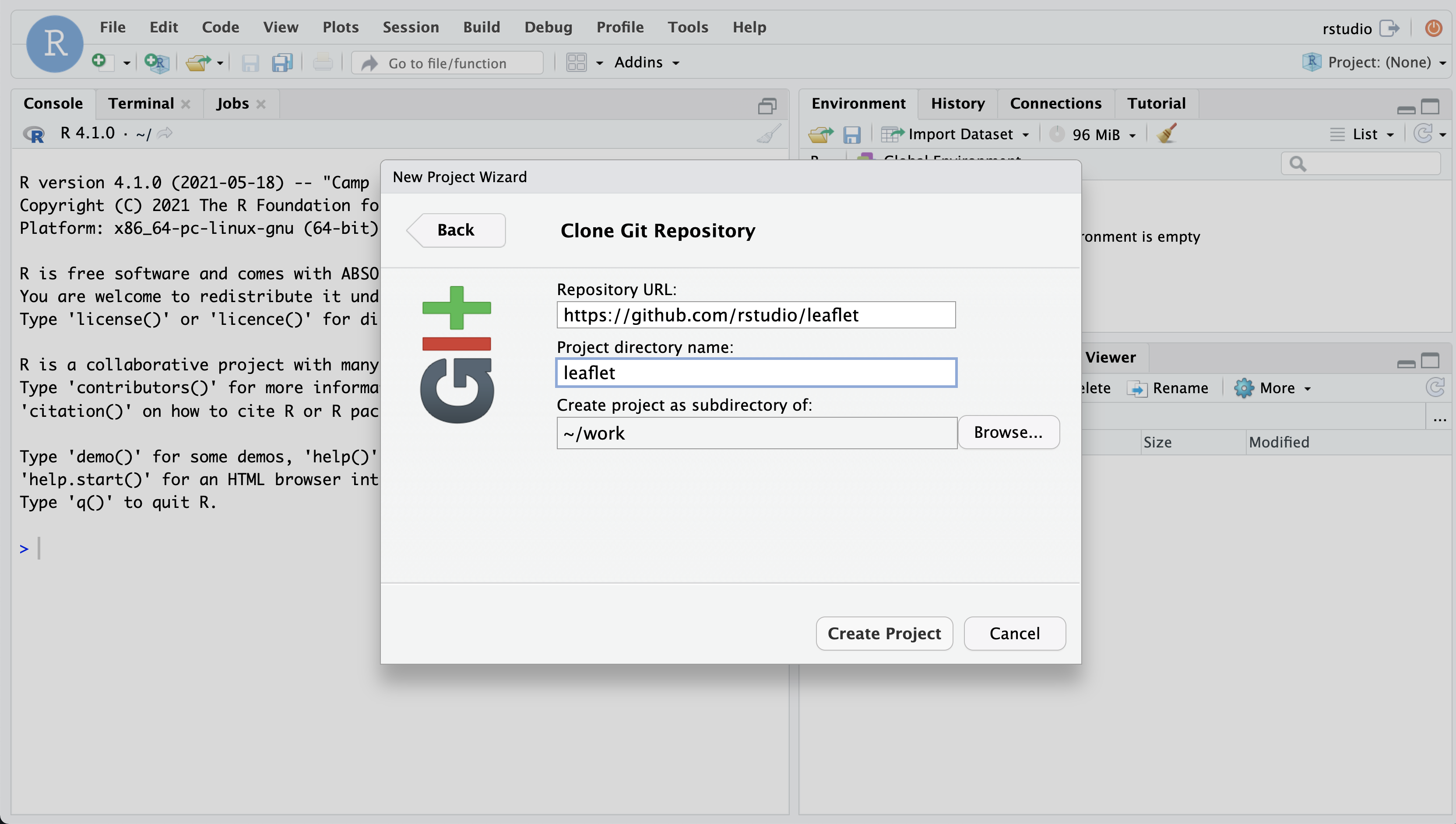The height and width of the screenshot is (824, 1456).
Task: Switch to the History tab
Action: [958, 104]
